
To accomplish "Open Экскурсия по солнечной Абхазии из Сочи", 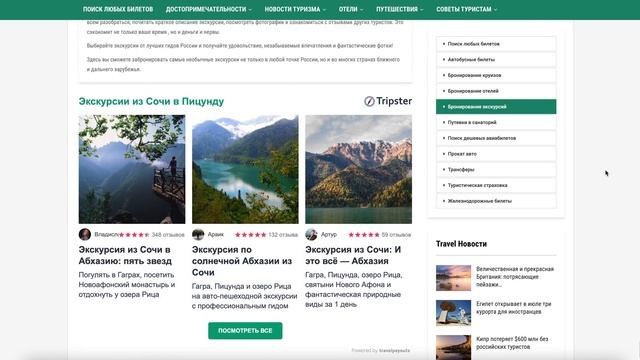I will pos(242,261).
